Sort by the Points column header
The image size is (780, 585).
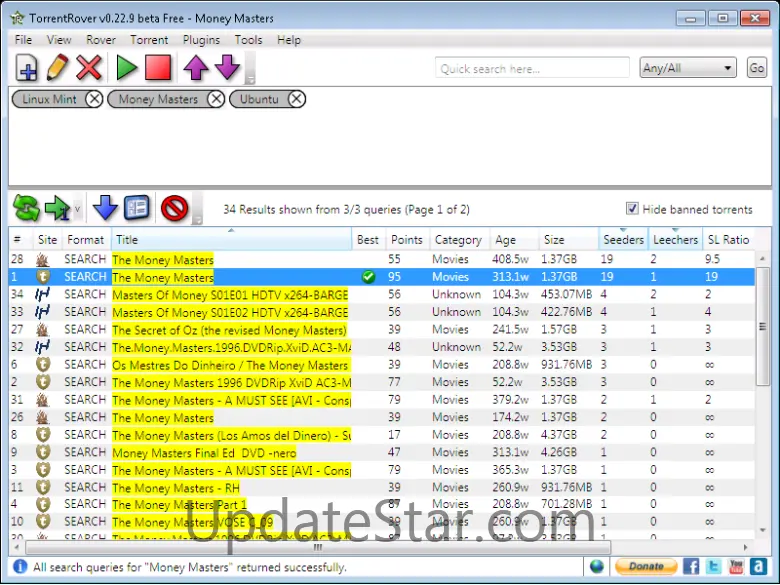click(406, 240)
